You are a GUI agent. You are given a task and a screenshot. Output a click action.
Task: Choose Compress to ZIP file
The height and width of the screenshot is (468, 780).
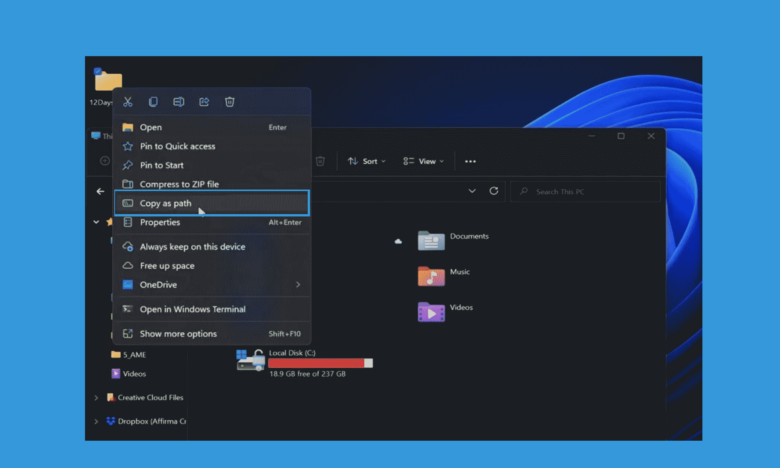[x=179, y=184]
